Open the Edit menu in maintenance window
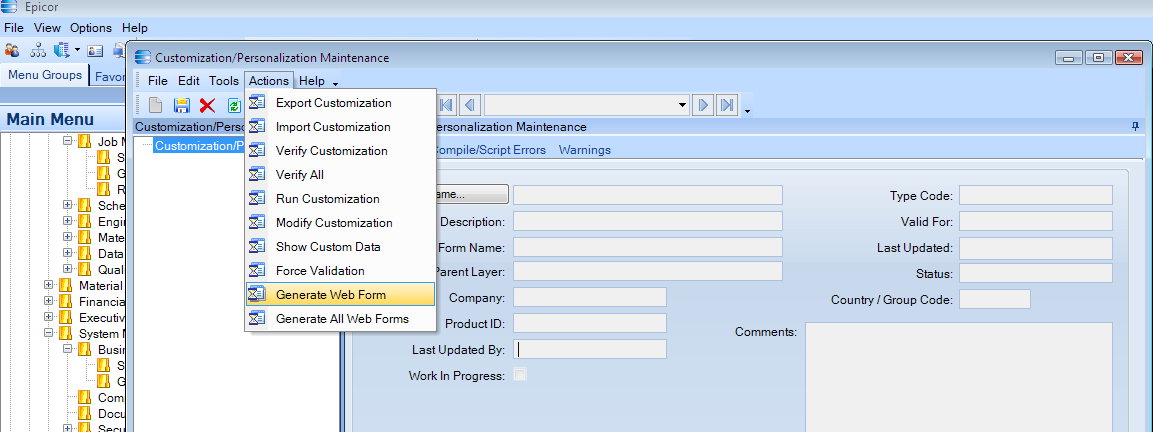Viewport: 1153px width, 432px height. 189,81
